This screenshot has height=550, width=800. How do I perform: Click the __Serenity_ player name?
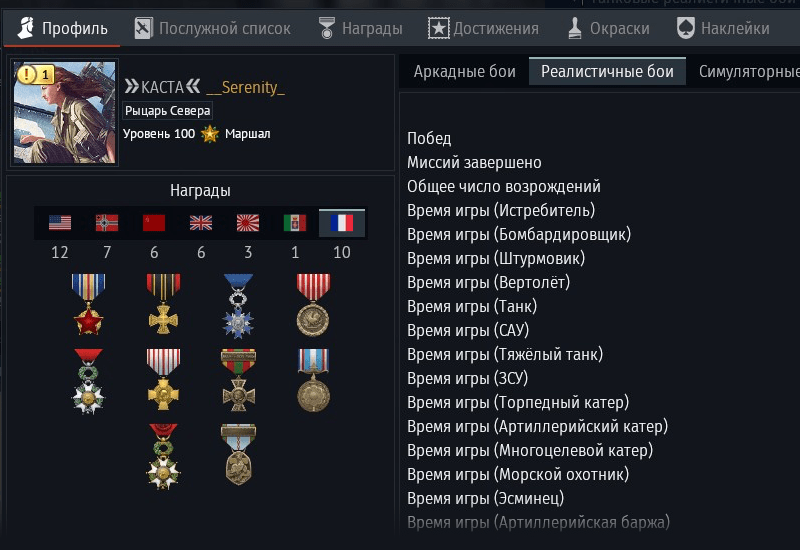coord(245,87)
